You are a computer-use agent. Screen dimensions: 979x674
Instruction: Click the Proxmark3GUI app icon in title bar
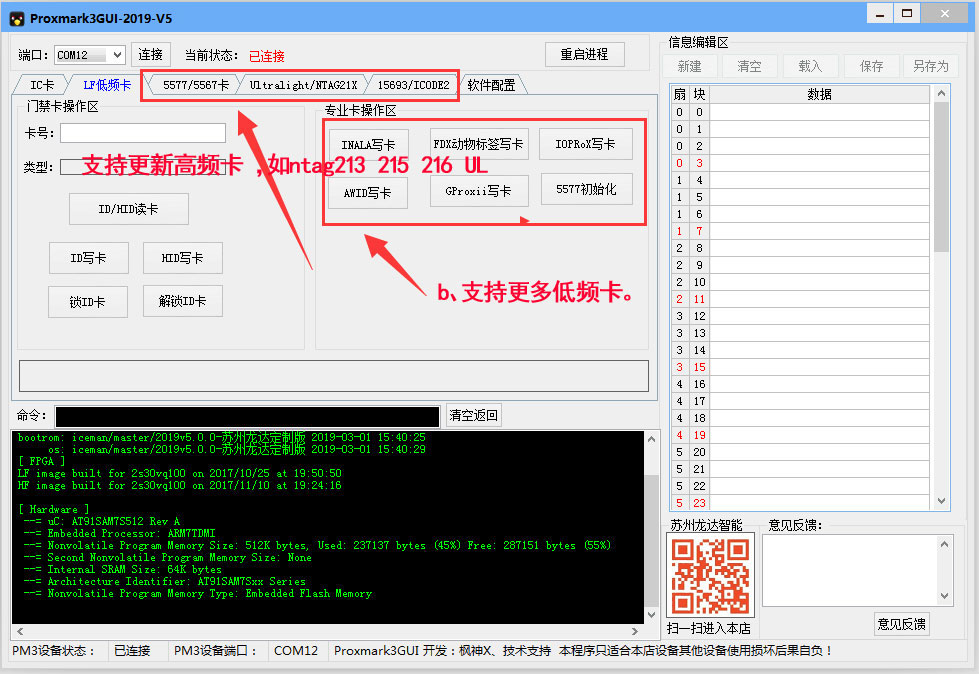click(14, 18)
